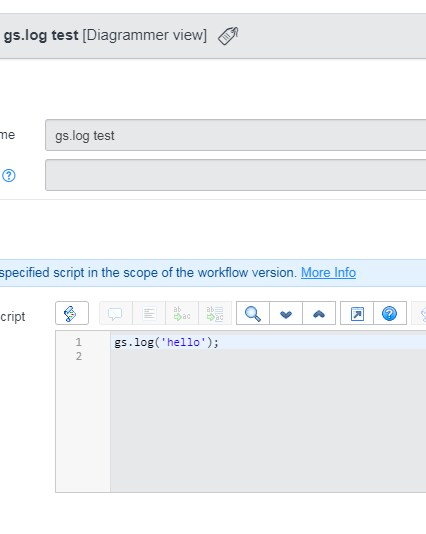Click the 'hello' string in the script
Viewport: 426px width, 534px height.
point(183,342)
